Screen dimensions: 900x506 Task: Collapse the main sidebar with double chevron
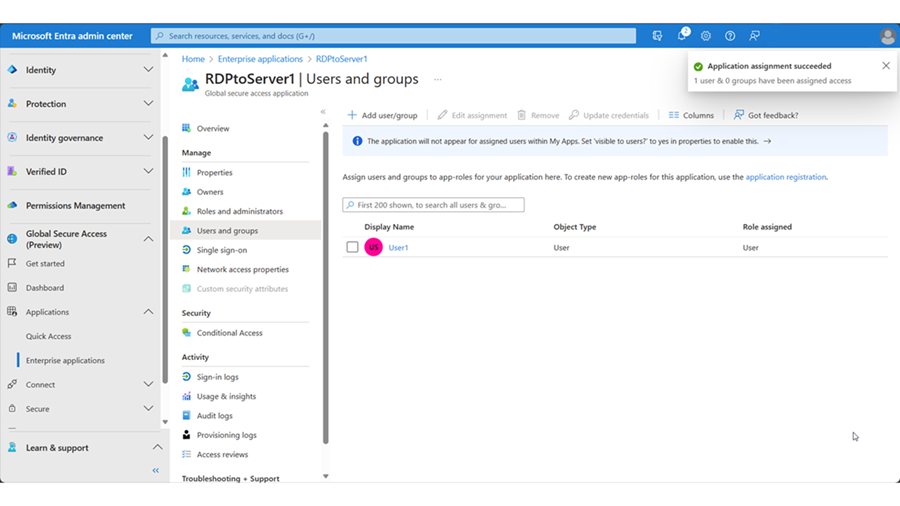[156, 470]
